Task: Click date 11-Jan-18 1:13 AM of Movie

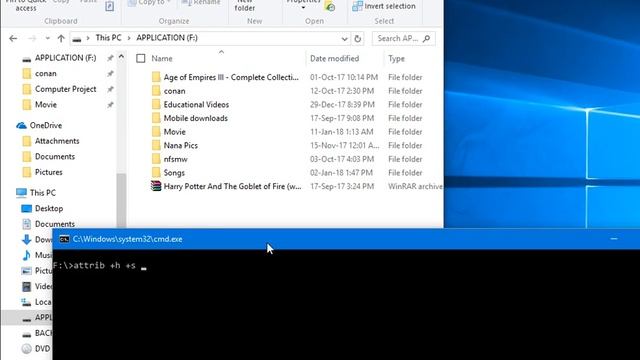Action: click(x=342, y=132)
